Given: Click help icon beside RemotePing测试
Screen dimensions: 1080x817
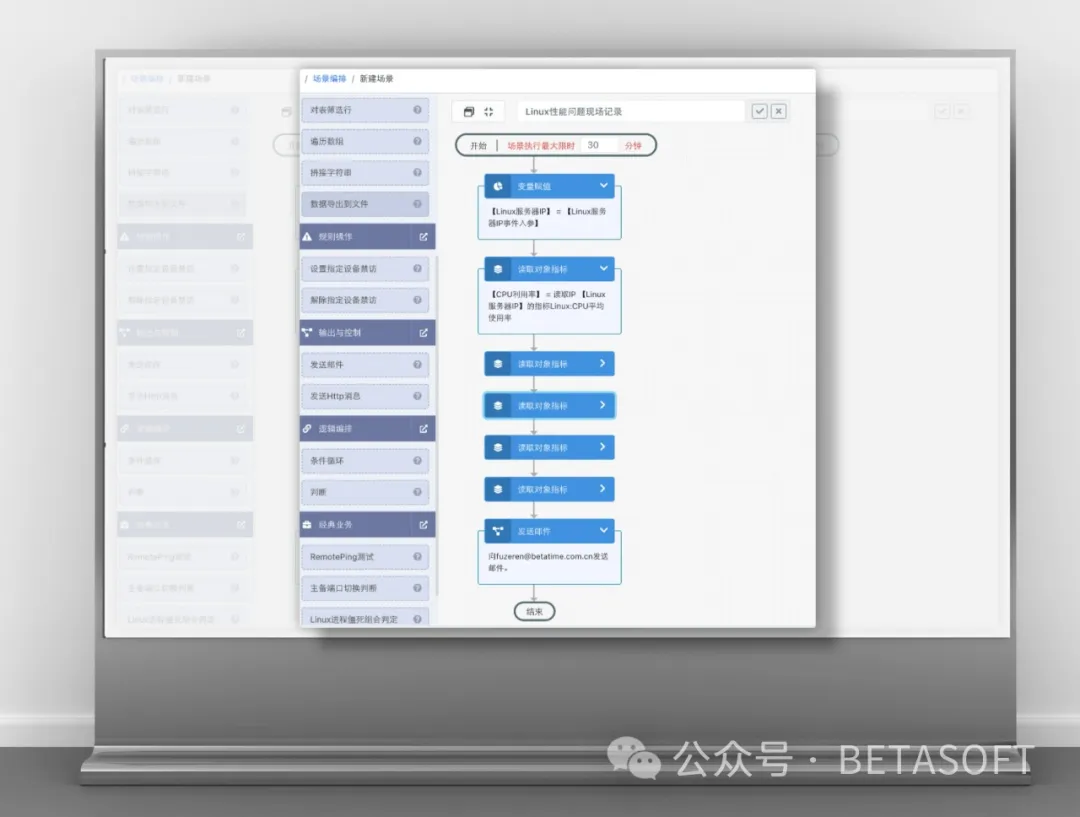Looking at the screenshot, I should coord(417,557).
